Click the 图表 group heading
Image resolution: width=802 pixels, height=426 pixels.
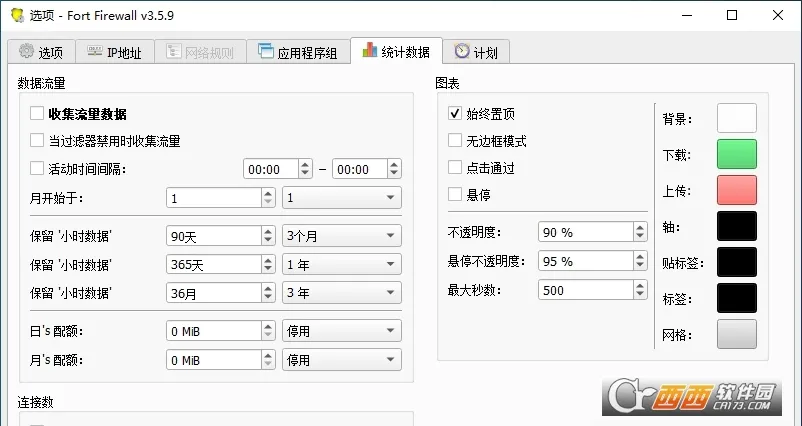coord(447,83)
